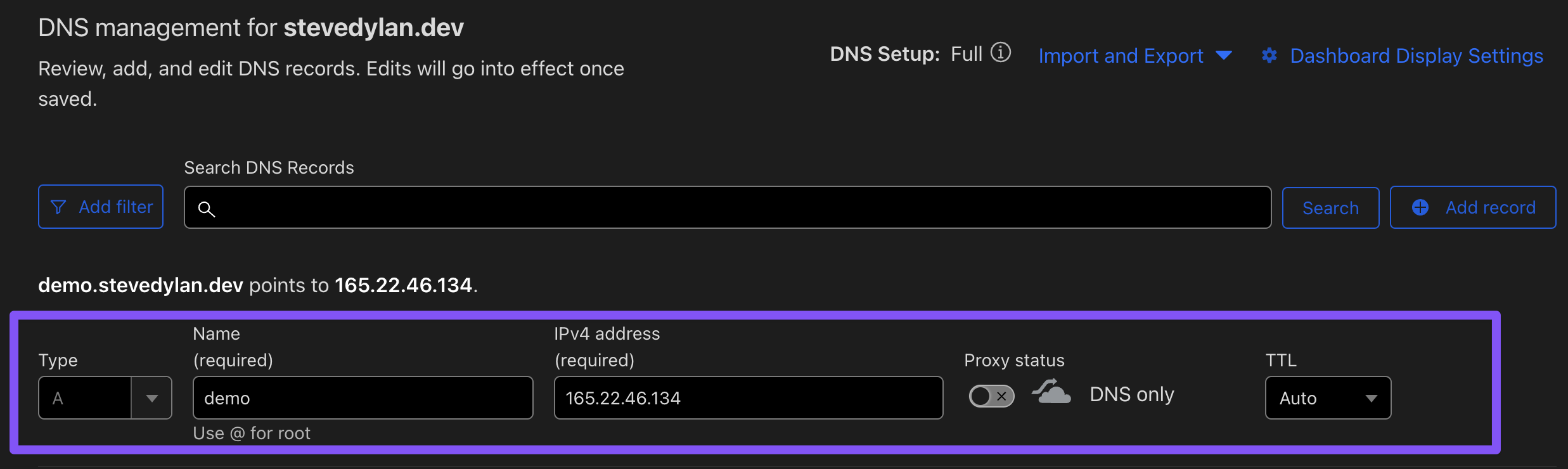Viewport: 1568px width, 469px height.
Task: Click the Add record button
Action: [x=1472, y=207]
